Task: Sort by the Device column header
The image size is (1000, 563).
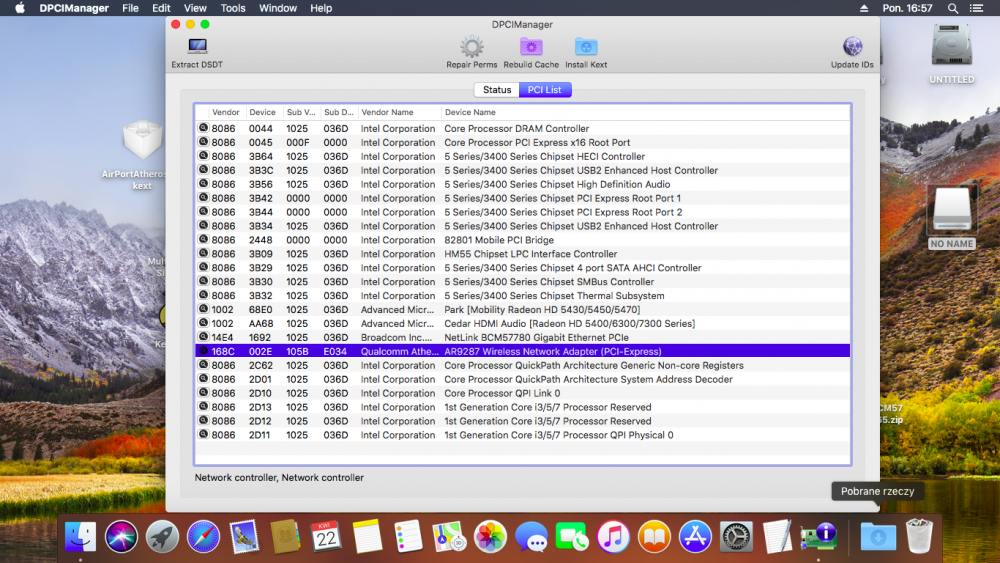Action: (262, 112)
